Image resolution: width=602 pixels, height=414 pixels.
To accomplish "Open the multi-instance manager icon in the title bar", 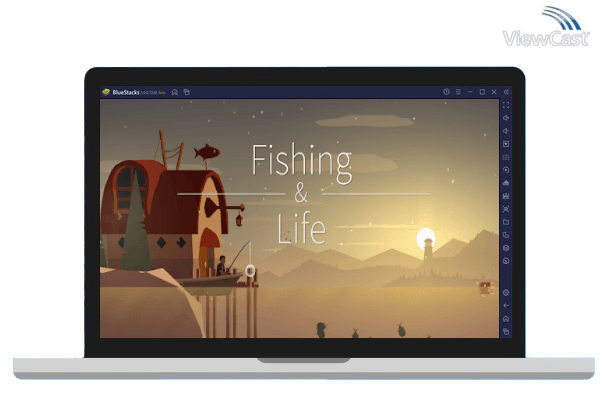I will point(187,92).
